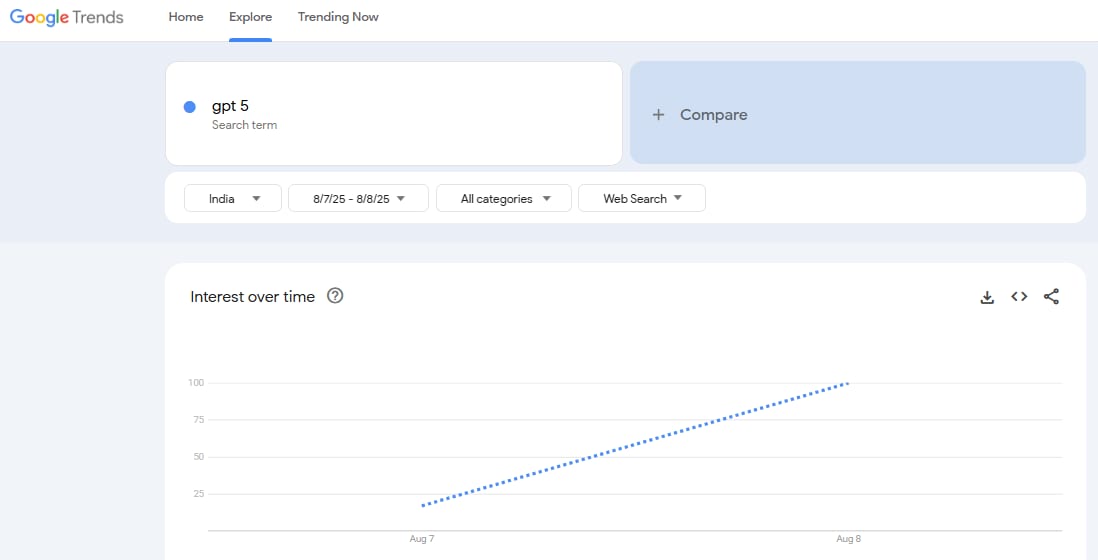The height and width of the screenshot is (560, 1098).
Task: Click the Aug 7 axis label
Action: (422, 539)
